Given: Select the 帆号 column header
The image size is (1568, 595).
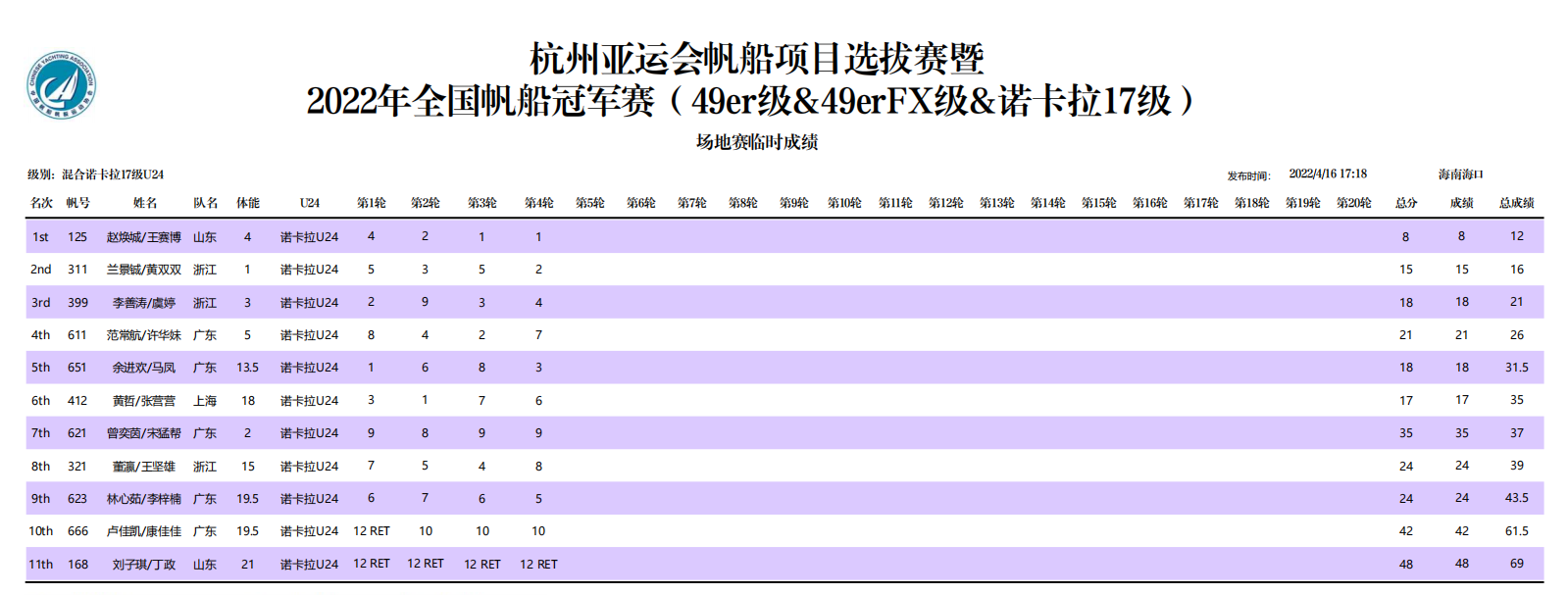Looking at the screenshot, I should click(77, 203).
